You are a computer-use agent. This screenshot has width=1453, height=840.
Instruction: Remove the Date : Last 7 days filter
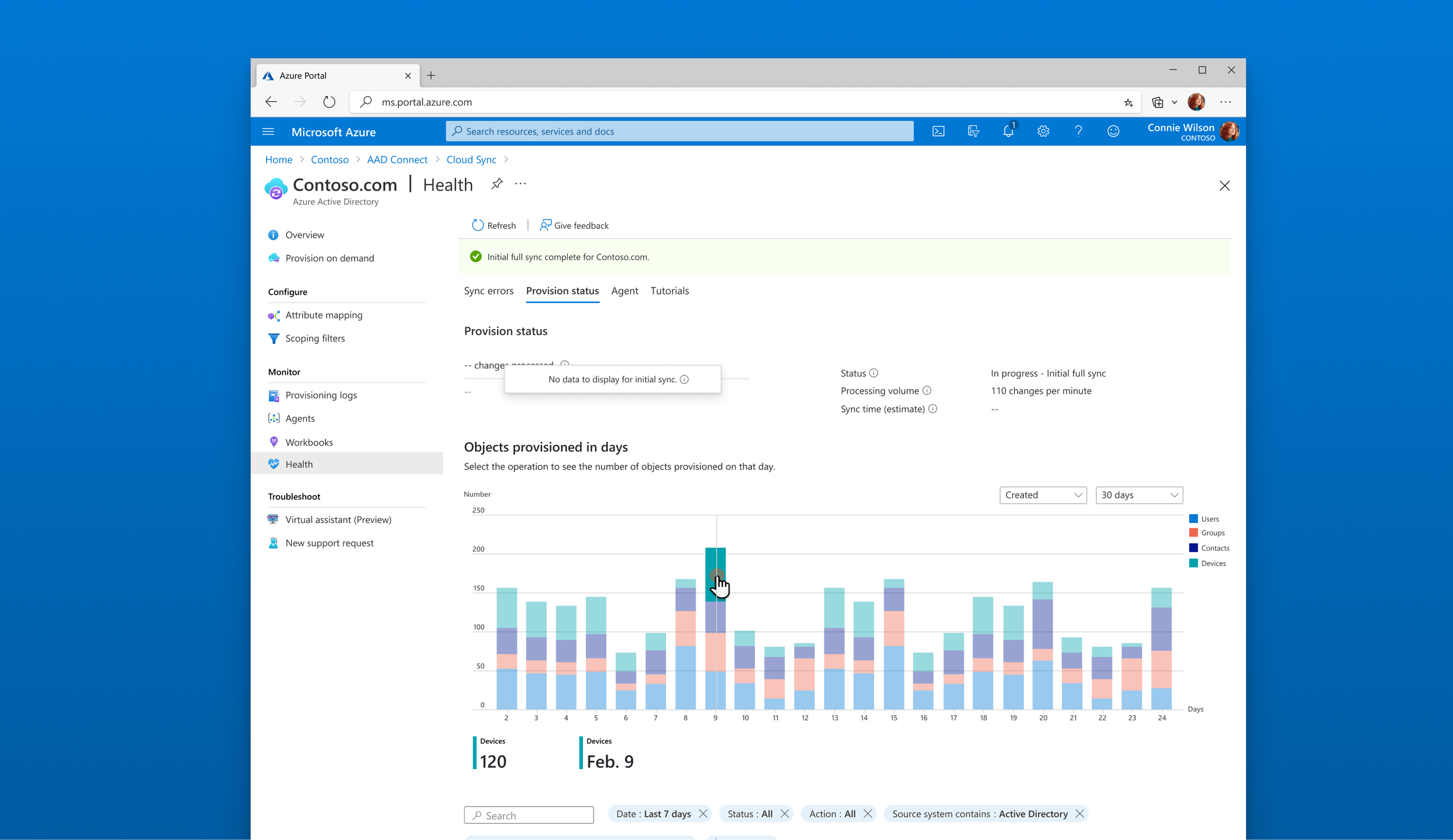(703, 814)
